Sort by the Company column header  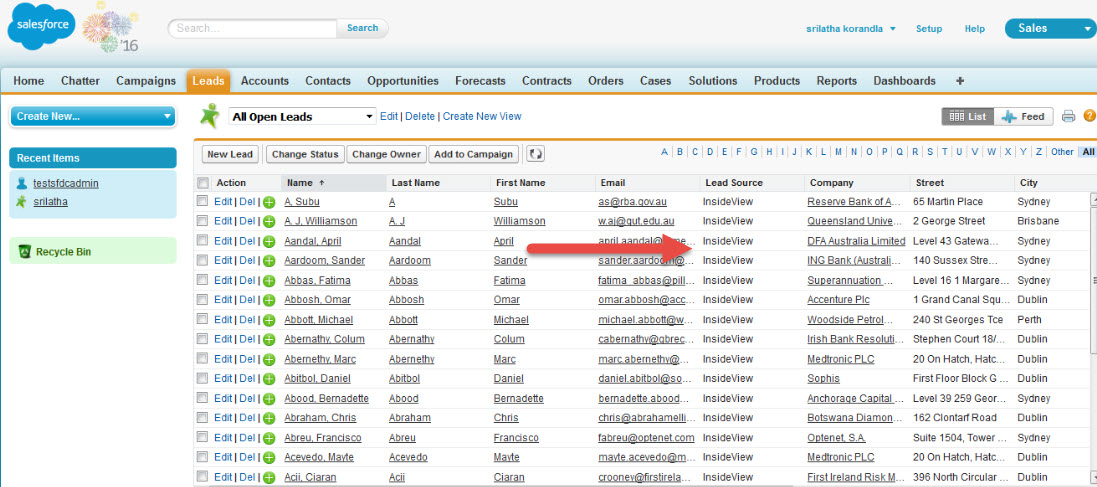tap(857, 183)
